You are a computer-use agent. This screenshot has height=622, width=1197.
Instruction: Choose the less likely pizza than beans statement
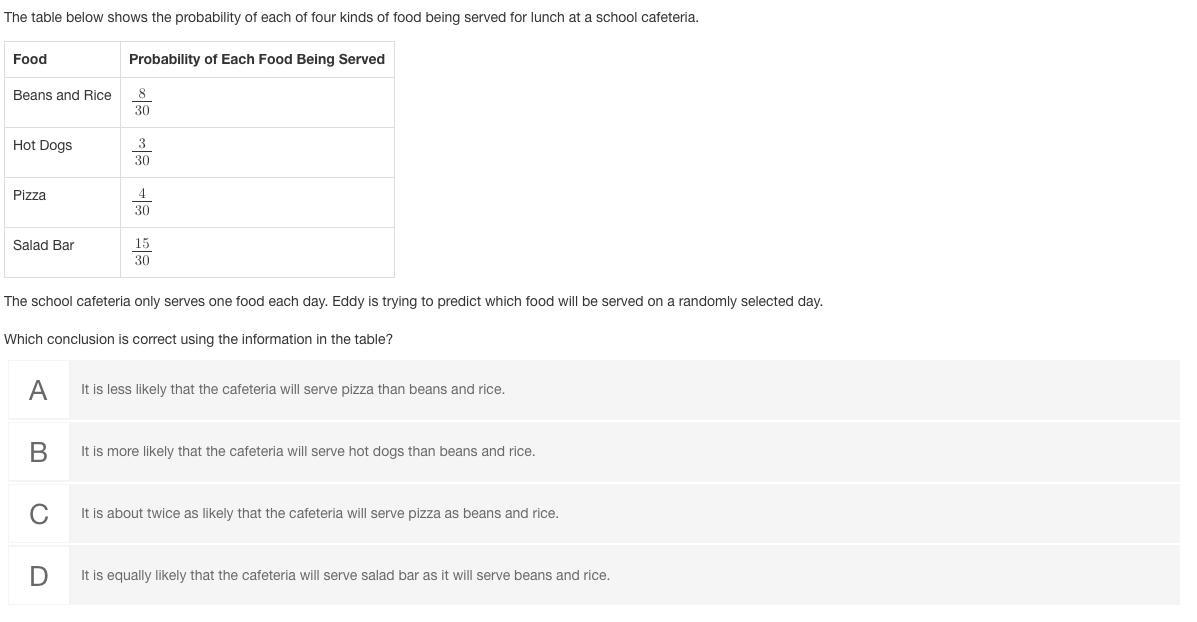[292, 389]
